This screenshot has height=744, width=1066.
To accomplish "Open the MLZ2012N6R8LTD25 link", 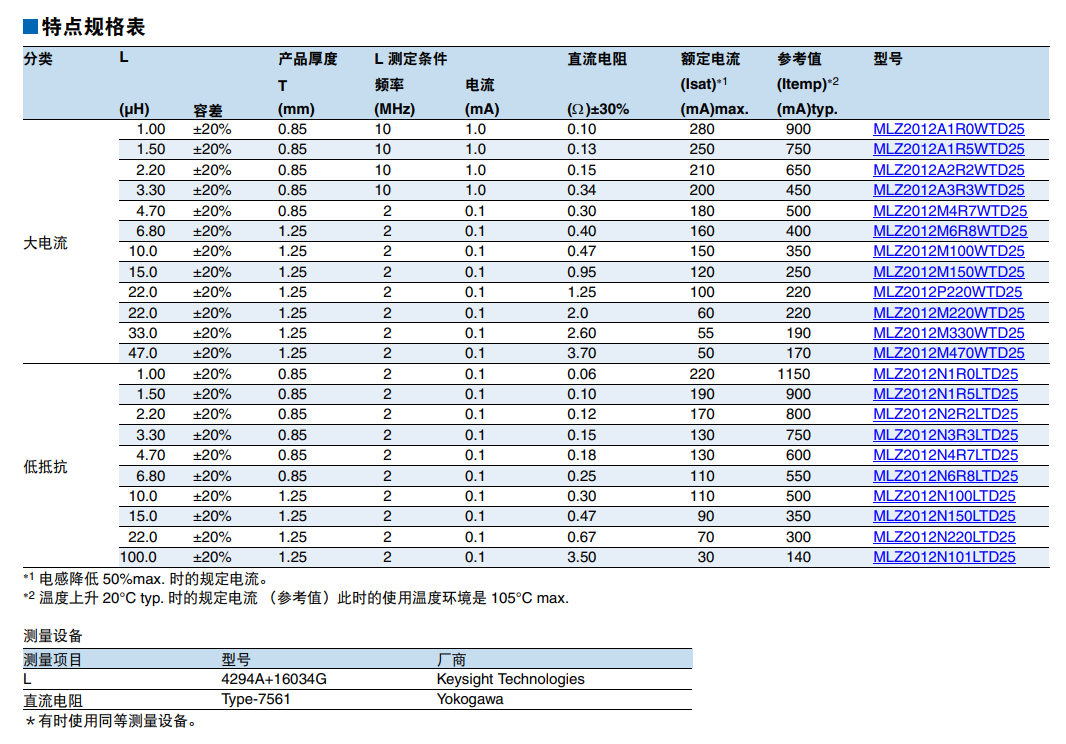I will click(946, 476).
